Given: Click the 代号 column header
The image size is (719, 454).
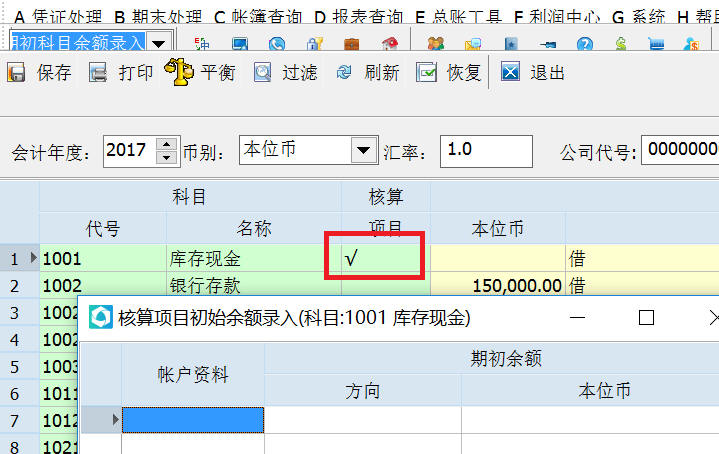Looking at the screenshot, I should 103,228.
